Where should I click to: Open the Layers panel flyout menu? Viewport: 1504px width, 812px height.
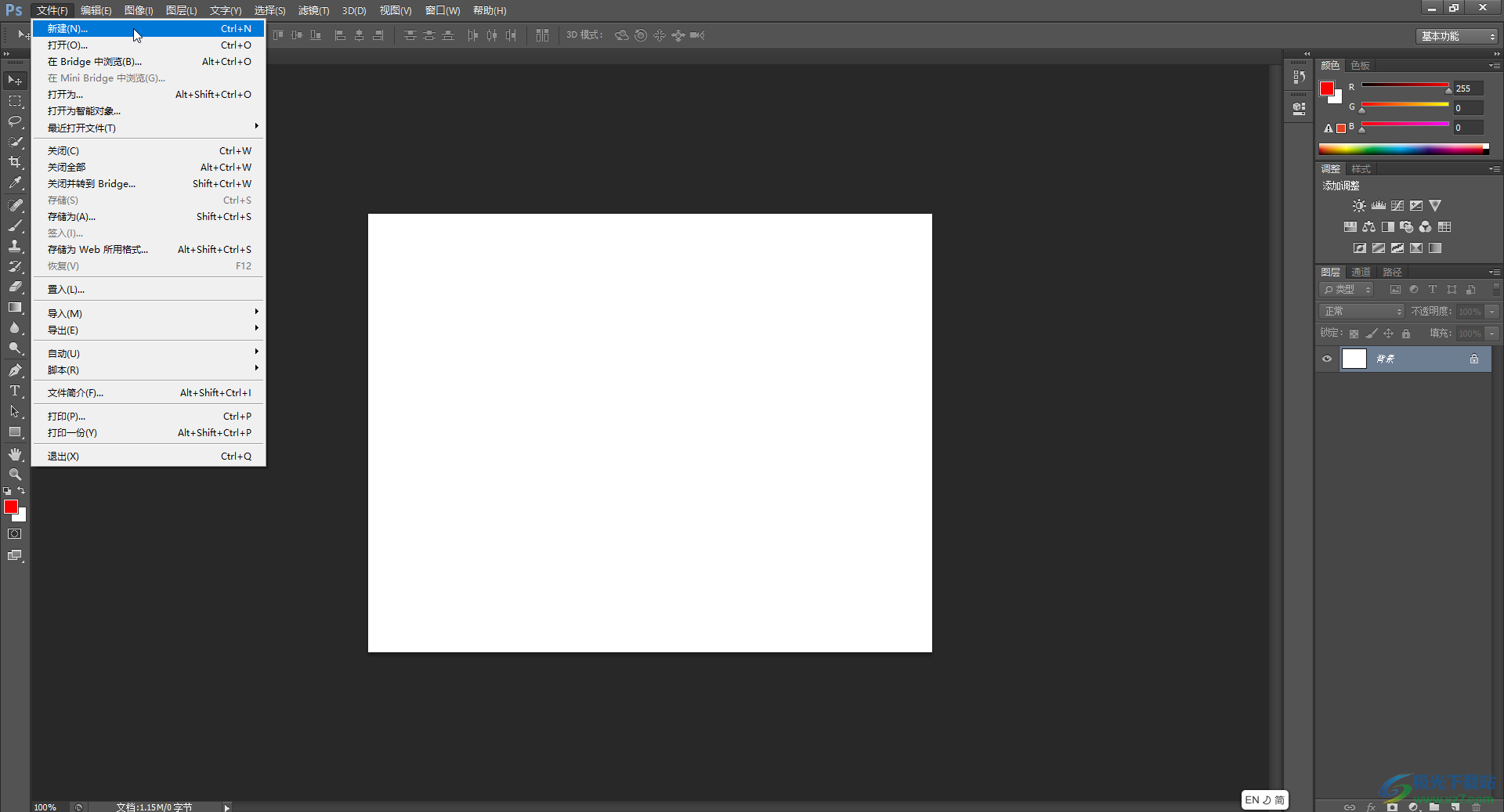pyautogui.click(x=1495, y=272)
